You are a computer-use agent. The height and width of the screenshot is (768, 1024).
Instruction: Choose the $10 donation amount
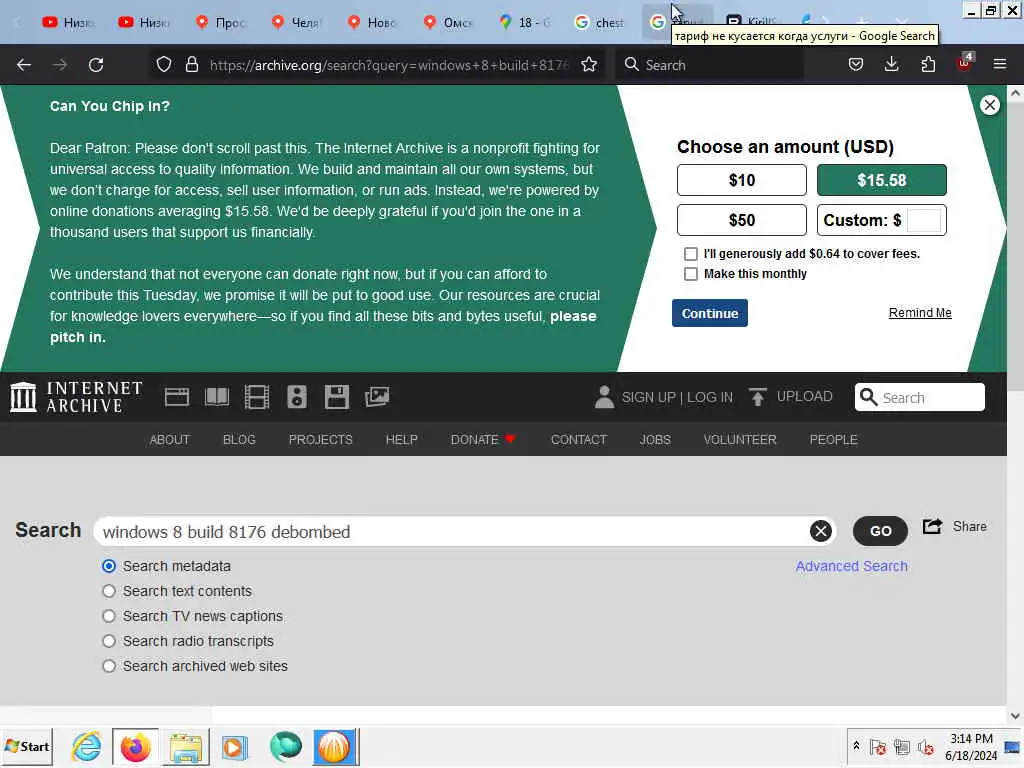(742, 180)
